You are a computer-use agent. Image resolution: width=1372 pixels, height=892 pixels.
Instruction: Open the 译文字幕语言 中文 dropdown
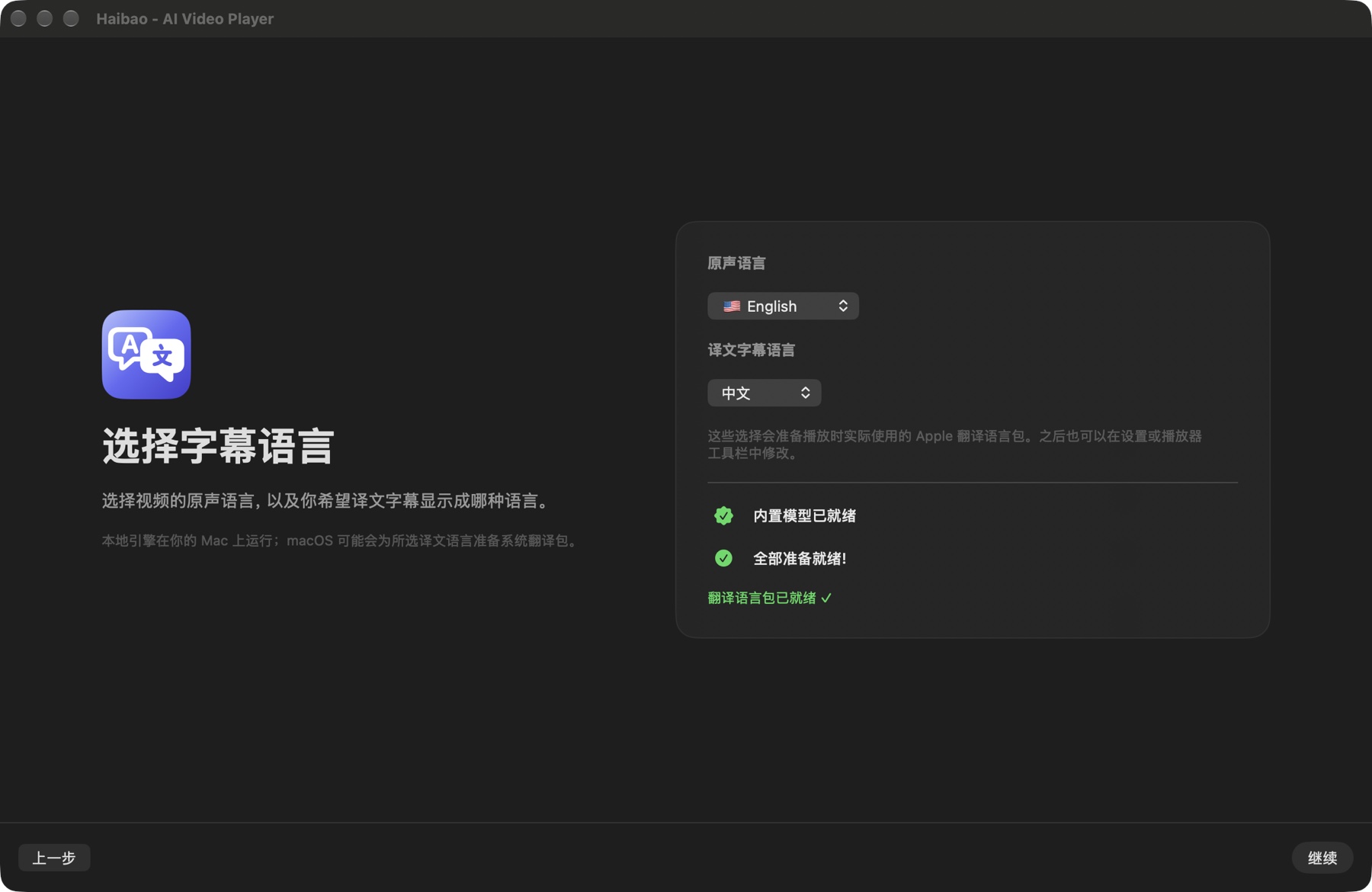point(764,393)
